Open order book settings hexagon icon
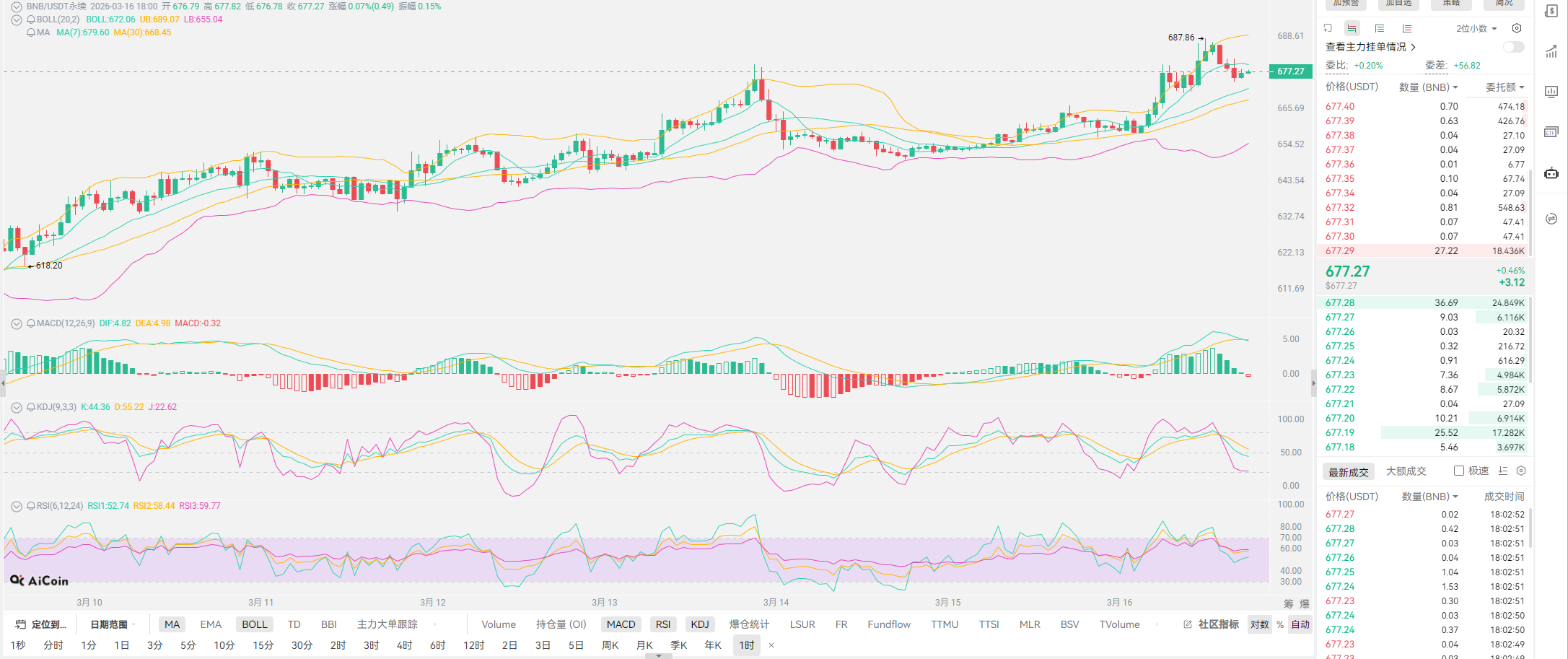 tap(1516, 28)
